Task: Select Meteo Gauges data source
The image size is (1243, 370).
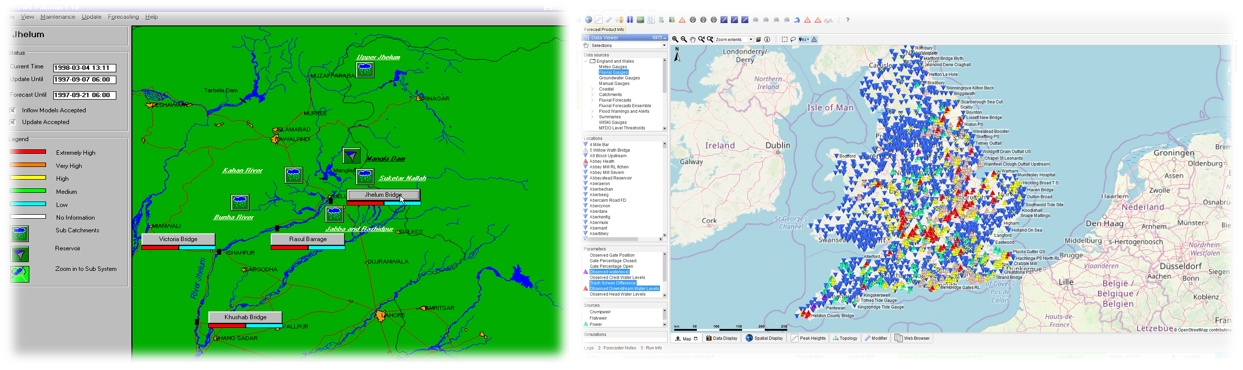Action: point(613,67)
